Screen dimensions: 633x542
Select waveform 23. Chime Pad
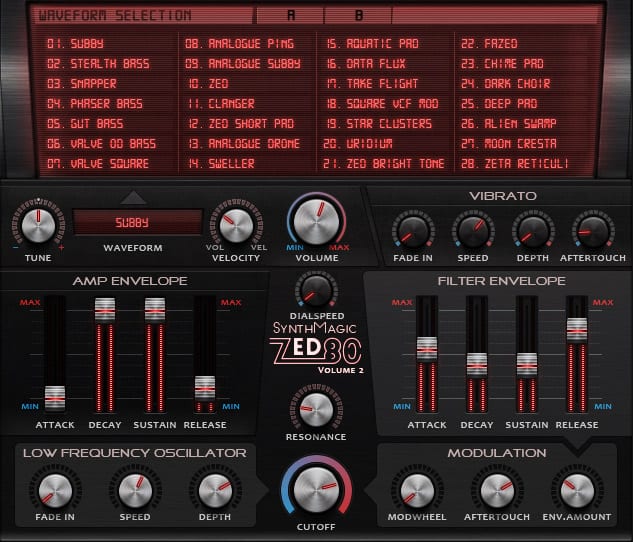[502, 64]
